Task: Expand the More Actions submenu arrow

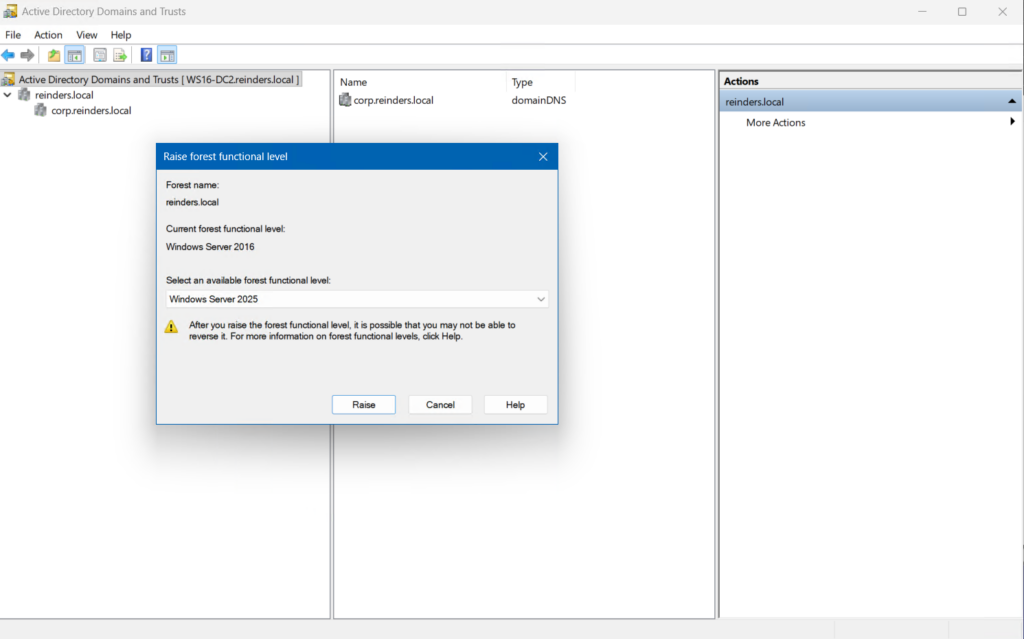Action: 1012,122
